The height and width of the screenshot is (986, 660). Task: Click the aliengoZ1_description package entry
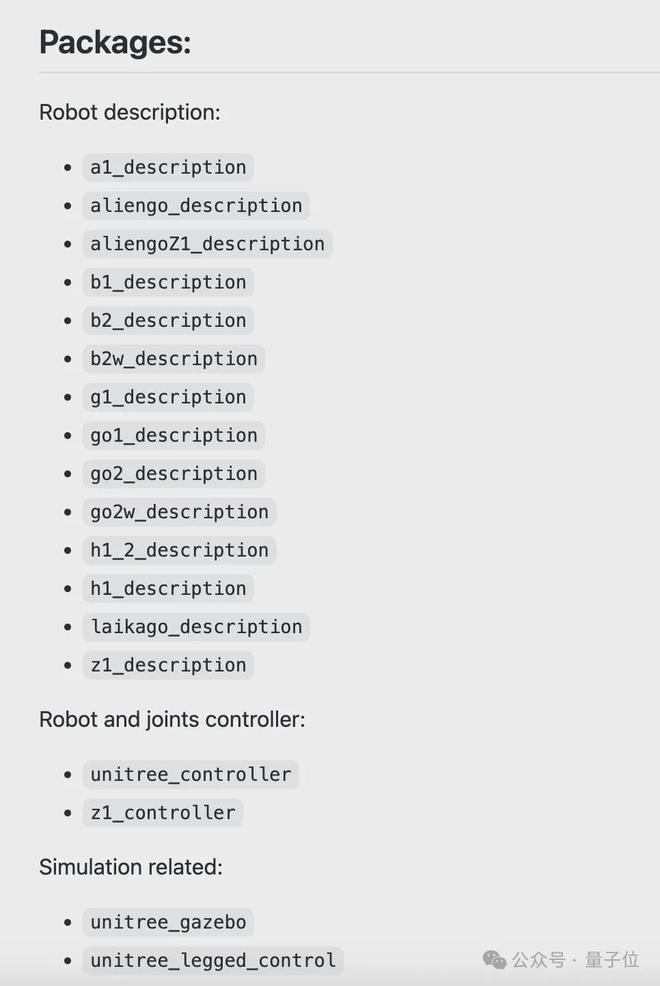tap(207, 244)
